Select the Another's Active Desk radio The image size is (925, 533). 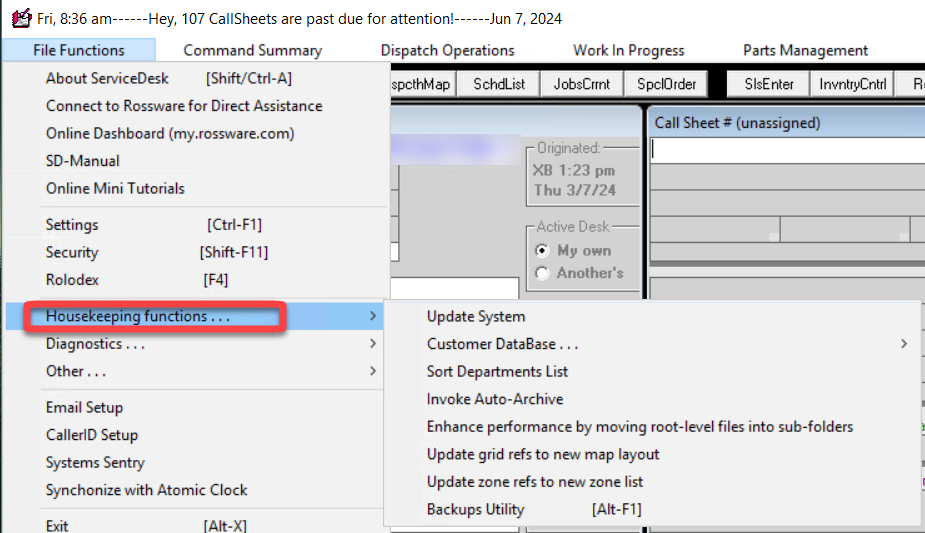coord(542,273)
